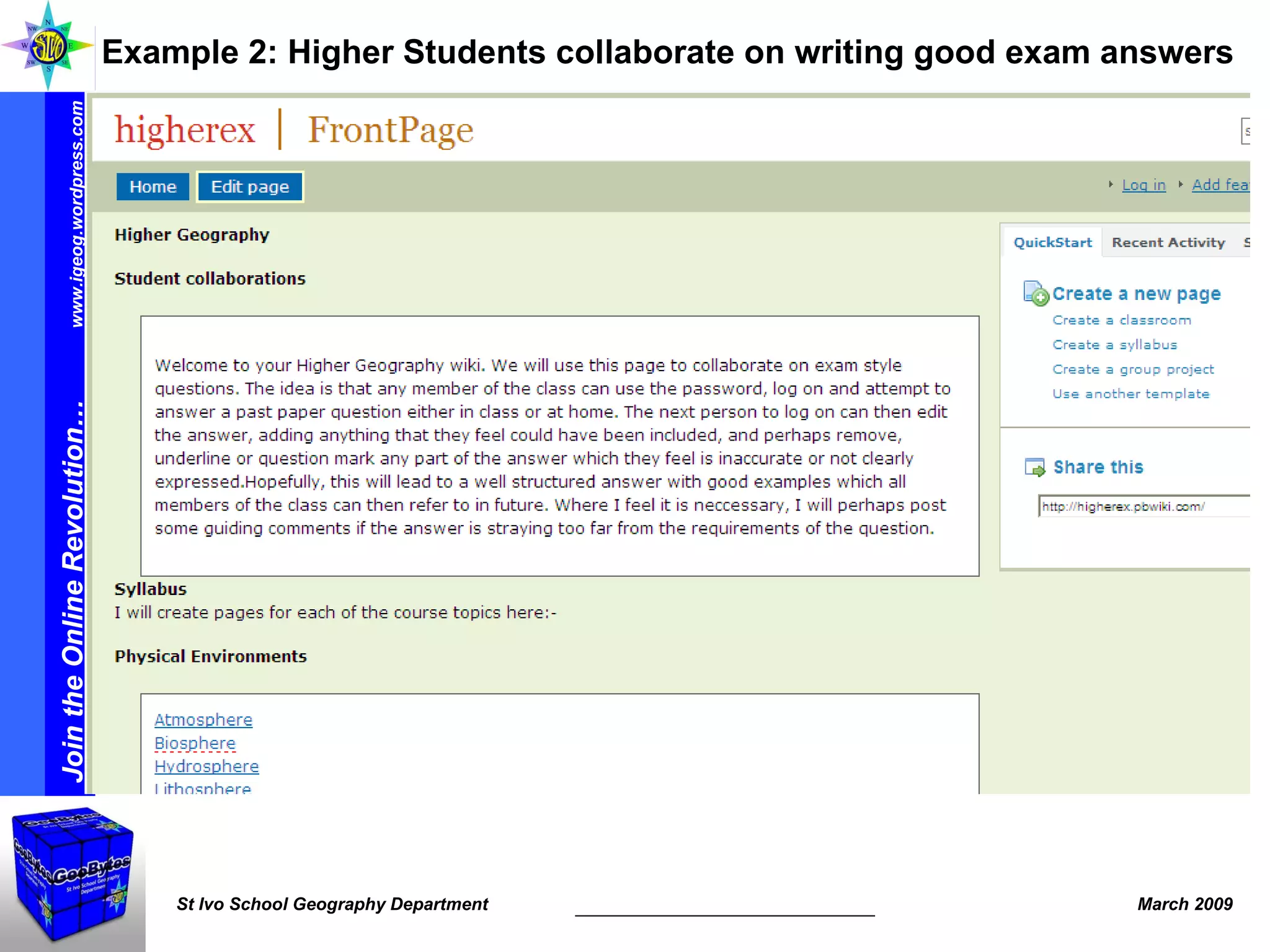
Task: Open the Atmosphere topic page
Action: coord(203,720)
